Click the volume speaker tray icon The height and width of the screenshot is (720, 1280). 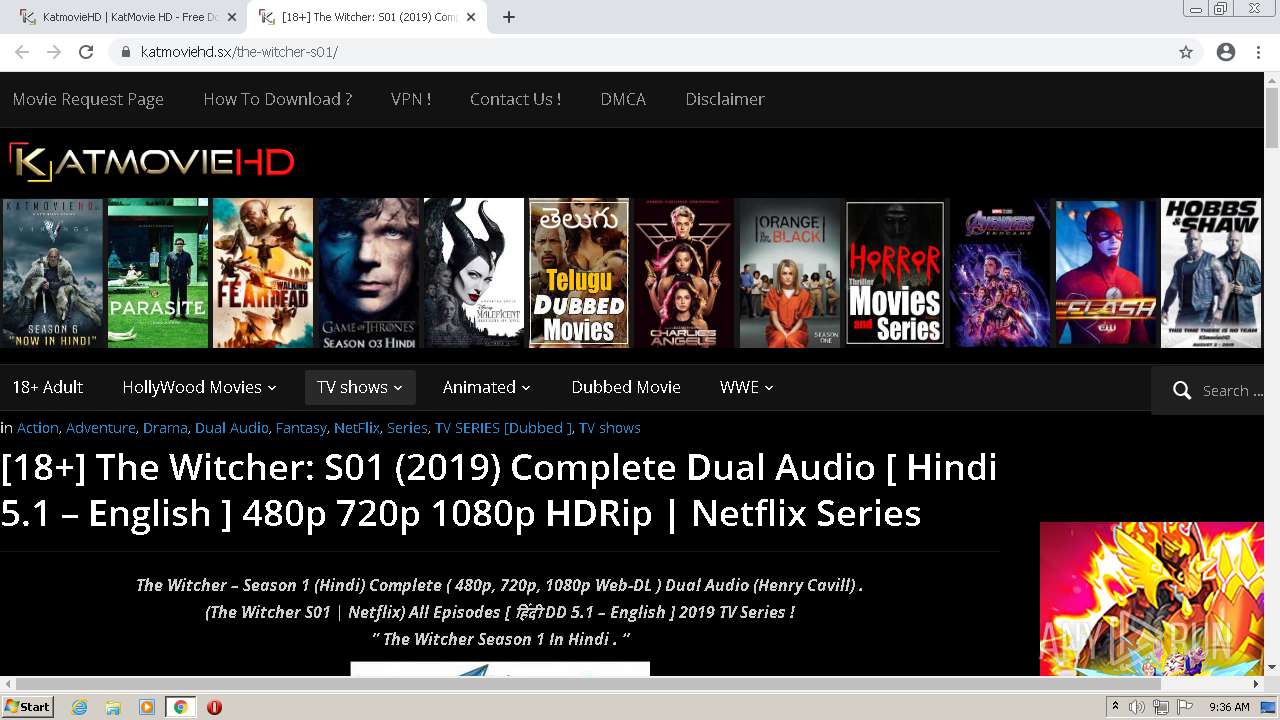1137,707
